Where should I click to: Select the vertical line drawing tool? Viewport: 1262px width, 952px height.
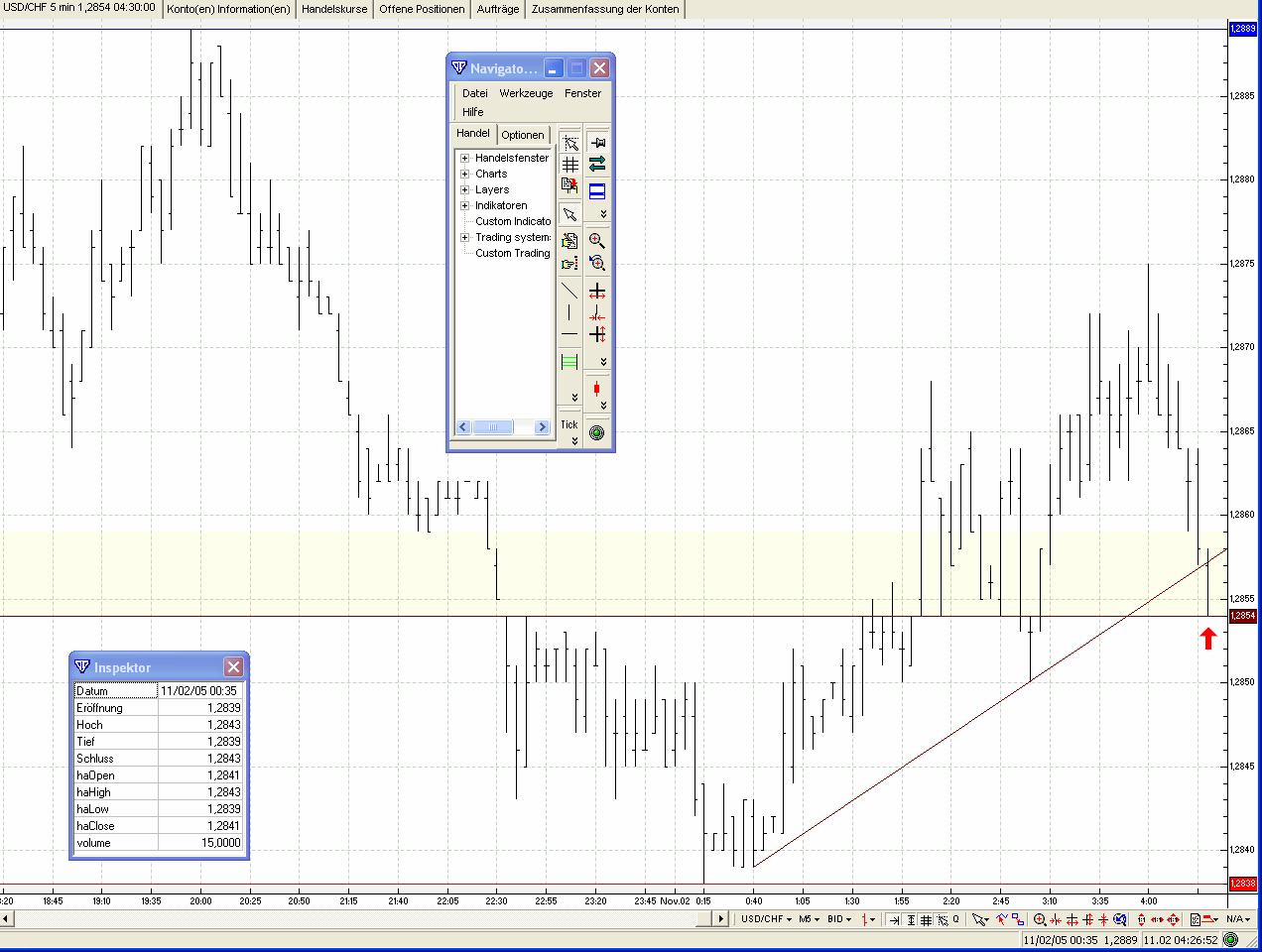(569, 312)
